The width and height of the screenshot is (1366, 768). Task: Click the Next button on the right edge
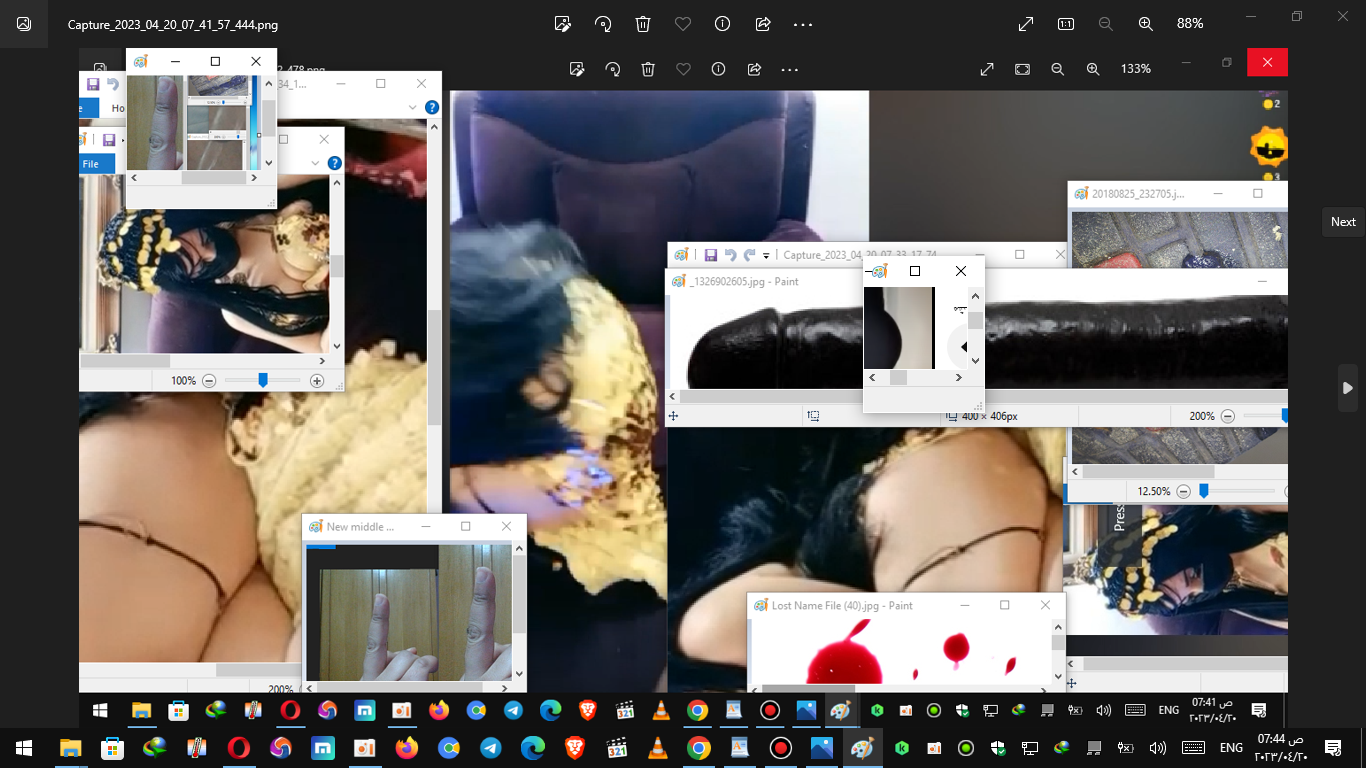(1342, 221)
